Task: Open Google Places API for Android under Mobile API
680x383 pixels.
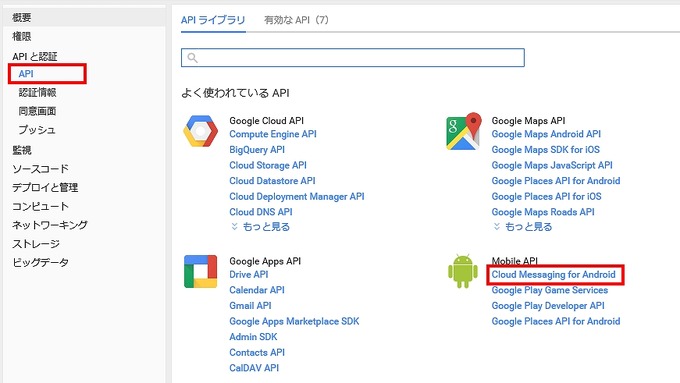Action: [x=556, y=321]
